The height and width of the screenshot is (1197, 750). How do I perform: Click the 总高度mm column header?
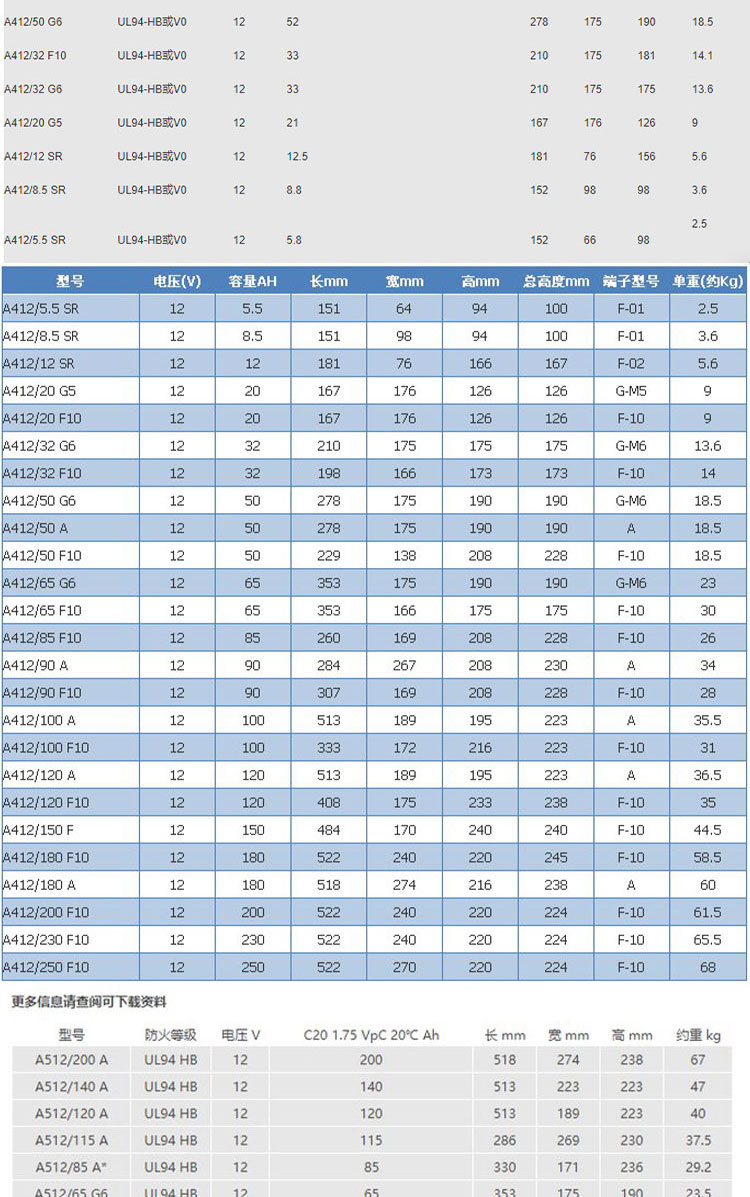[x=556, y=281]
